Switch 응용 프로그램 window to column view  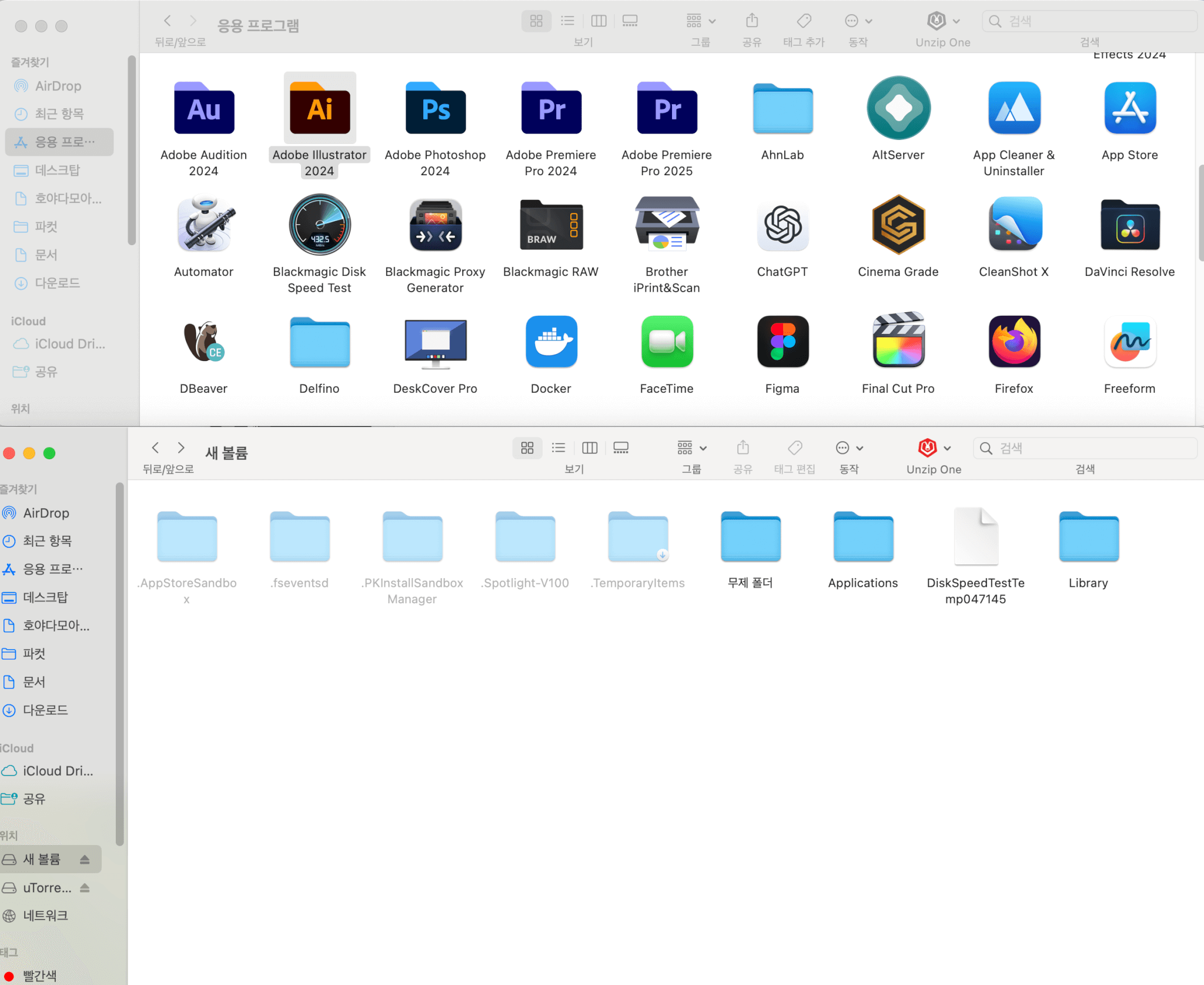[x=598, y=21]
